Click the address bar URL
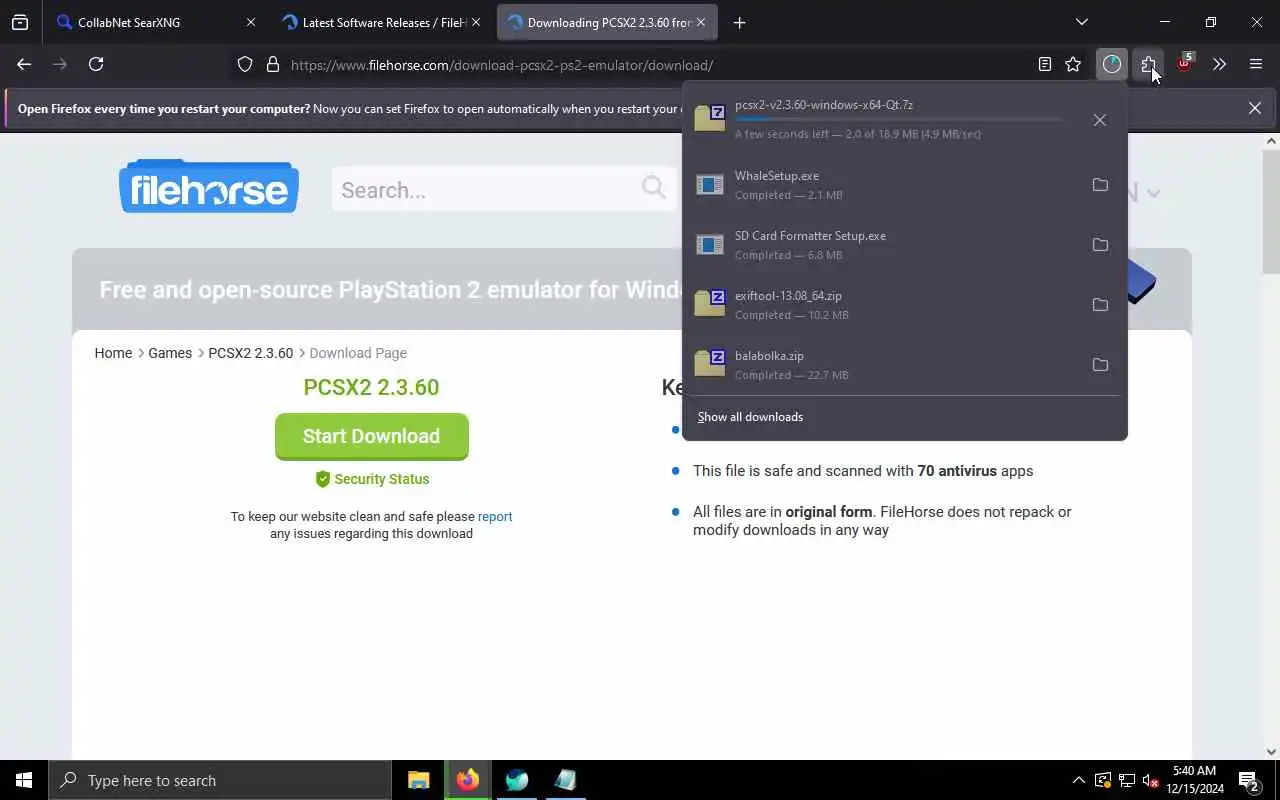This screenshot has width=1280, height=800. coord(502,65)
